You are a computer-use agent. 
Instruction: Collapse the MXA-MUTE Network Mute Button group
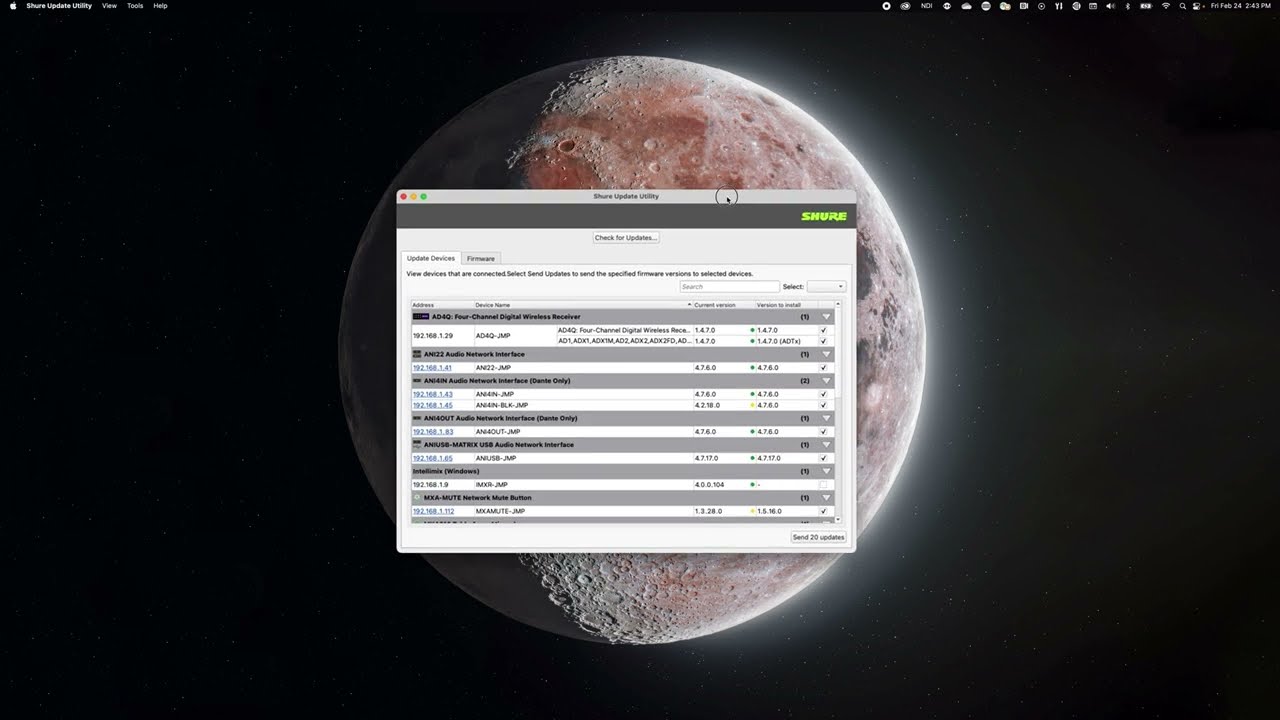826,497
